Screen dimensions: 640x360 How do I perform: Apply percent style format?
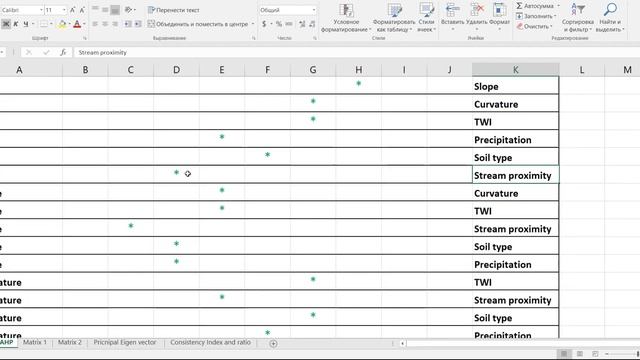(x=279, y=24)
